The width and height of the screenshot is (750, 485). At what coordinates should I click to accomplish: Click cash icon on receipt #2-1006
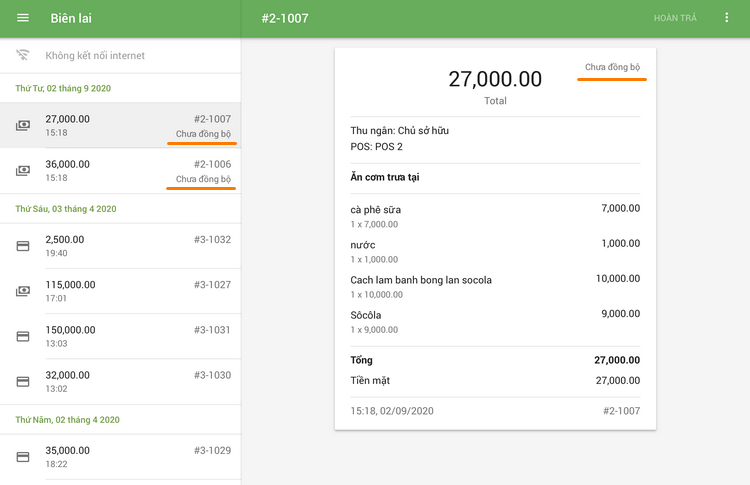(23, 171)
